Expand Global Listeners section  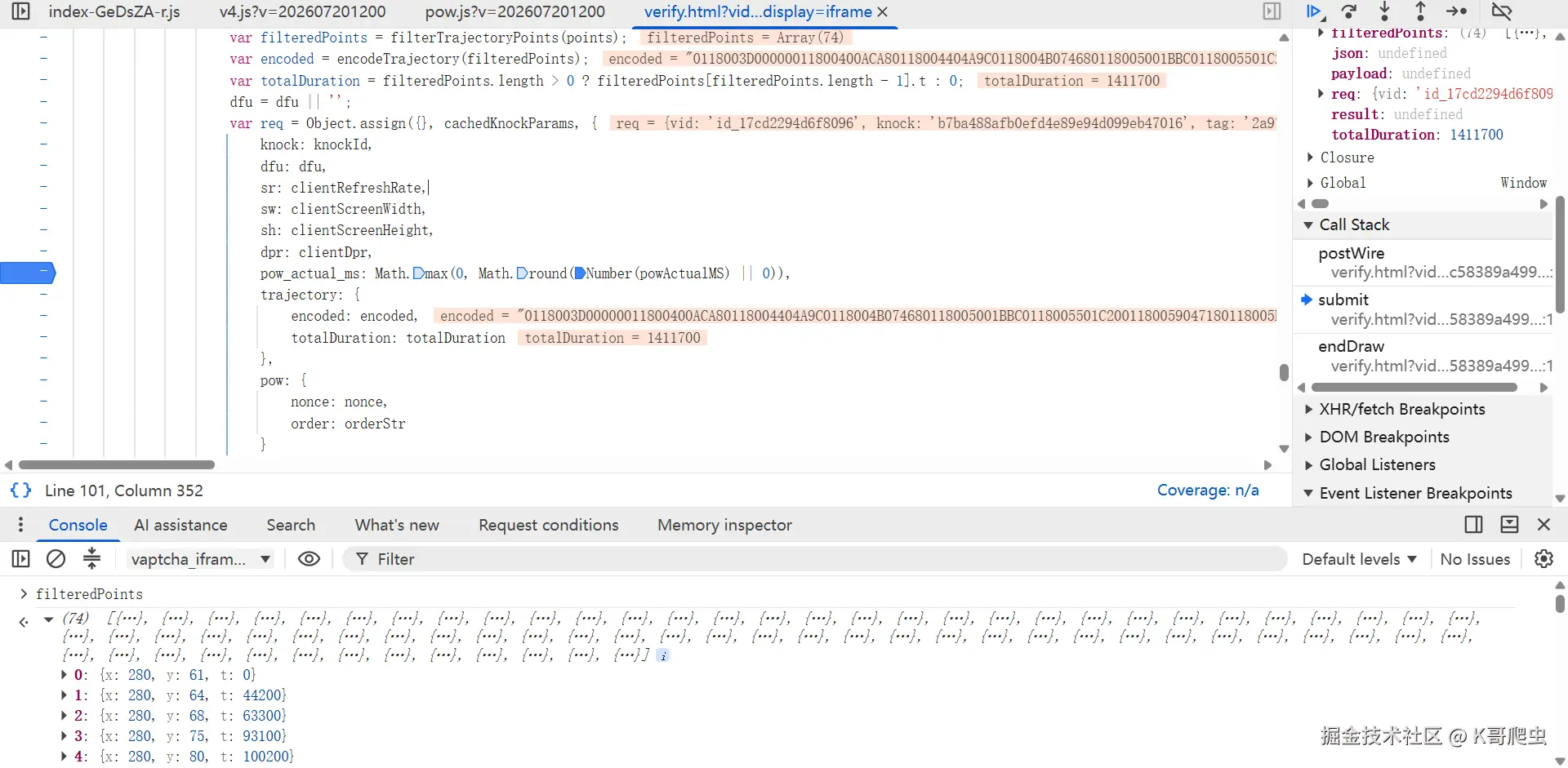point(1308,464)
